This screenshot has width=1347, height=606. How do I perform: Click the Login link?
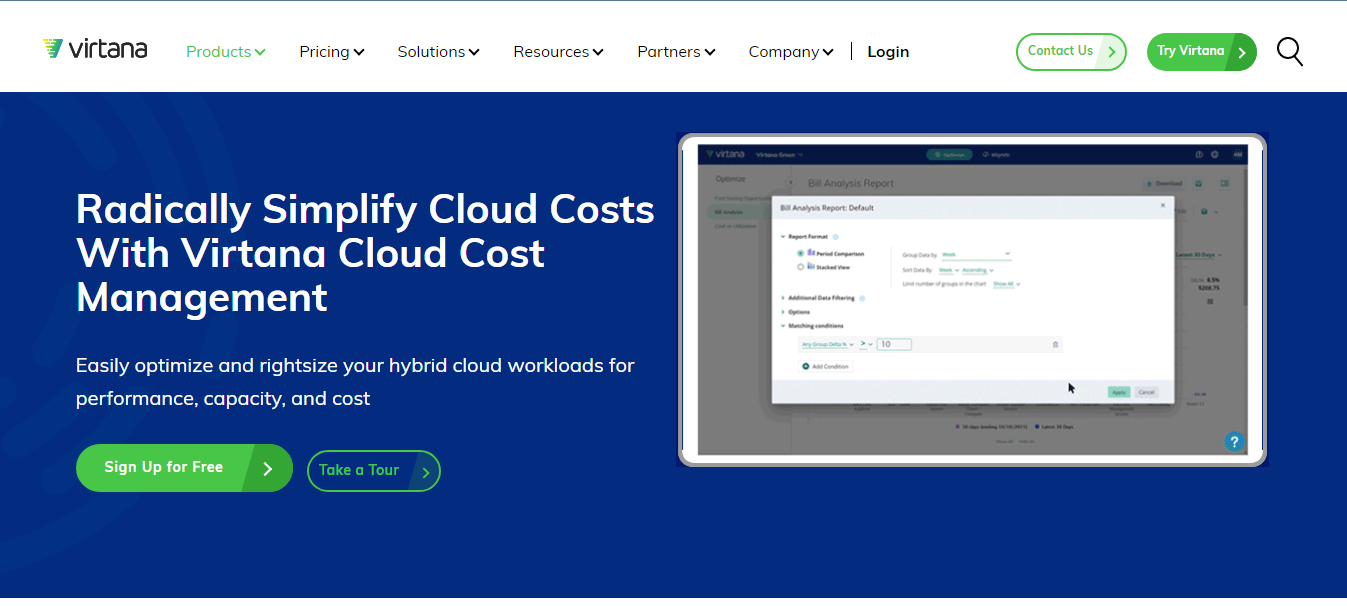point(888,52)
